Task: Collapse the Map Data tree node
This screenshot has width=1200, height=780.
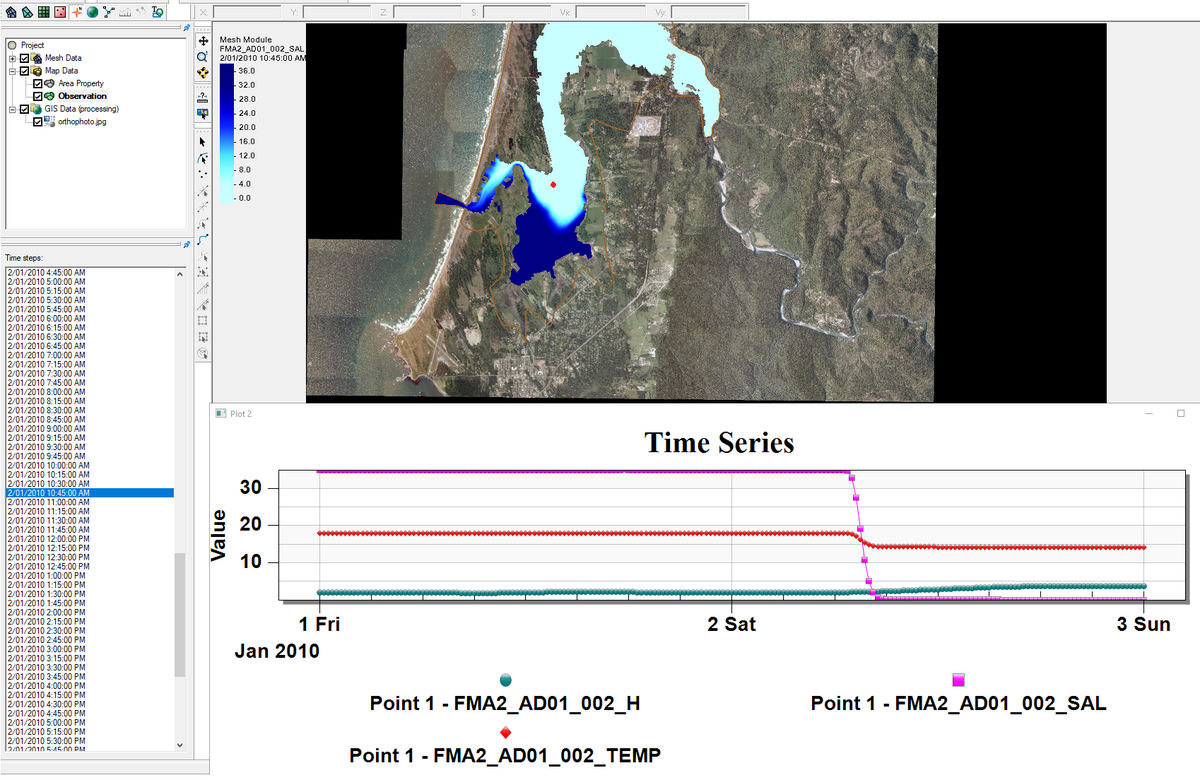Action: pyautogui.click(x=13, y=71)
